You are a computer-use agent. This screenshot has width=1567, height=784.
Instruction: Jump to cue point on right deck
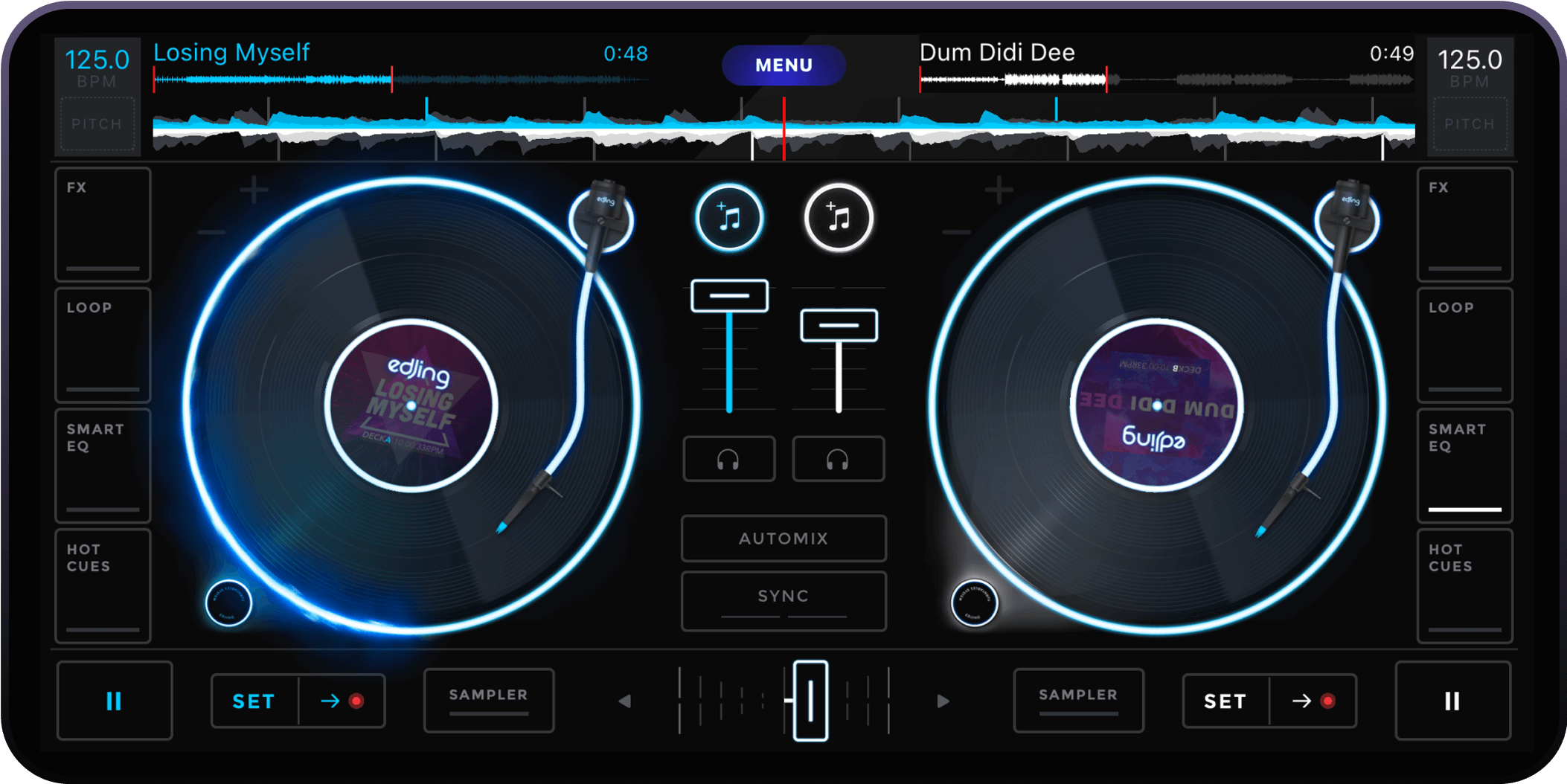[1313, 701]
